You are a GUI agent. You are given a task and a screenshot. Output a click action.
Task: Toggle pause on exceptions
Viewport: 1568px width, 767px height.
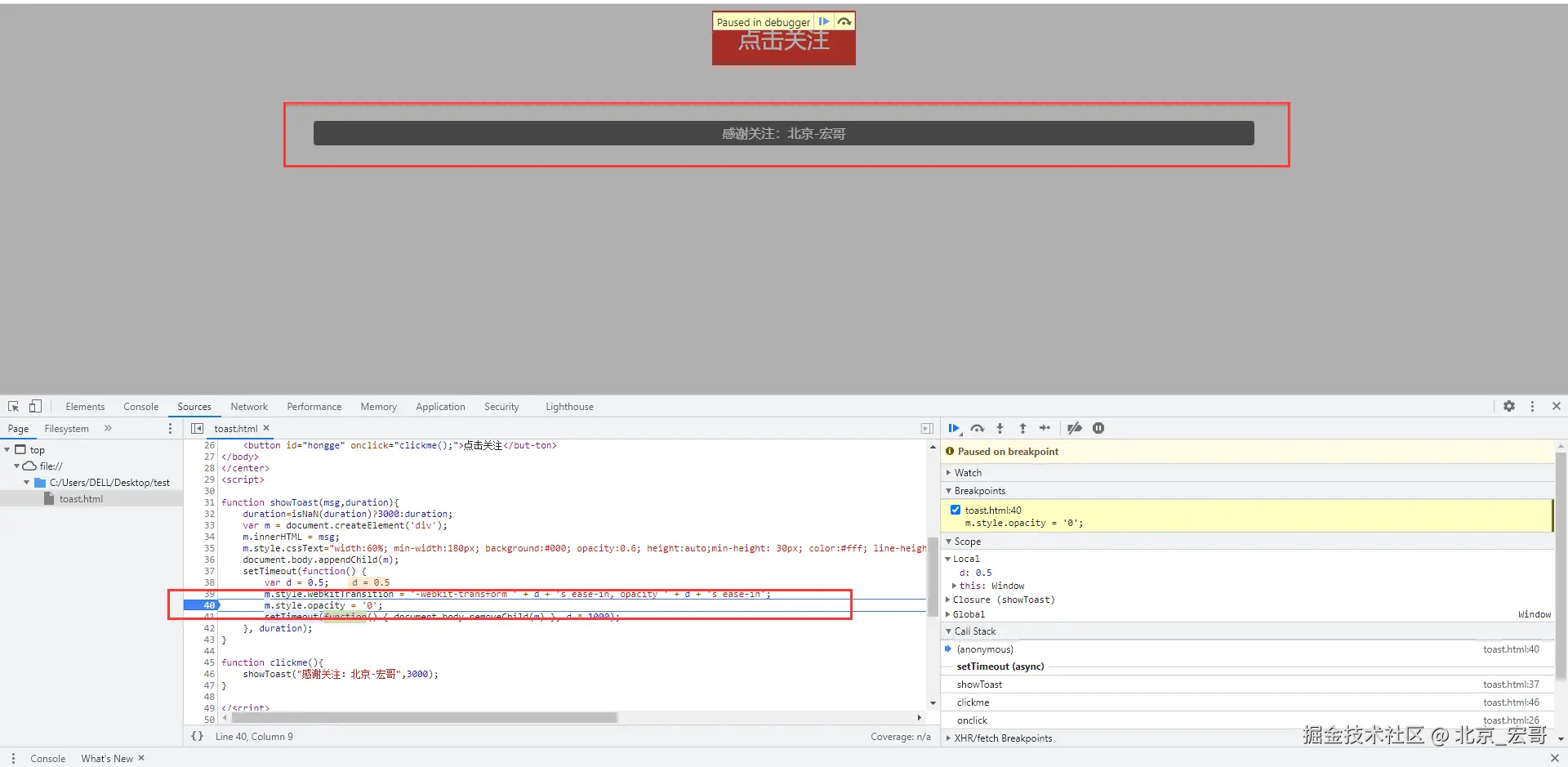tap(1098, 428)
